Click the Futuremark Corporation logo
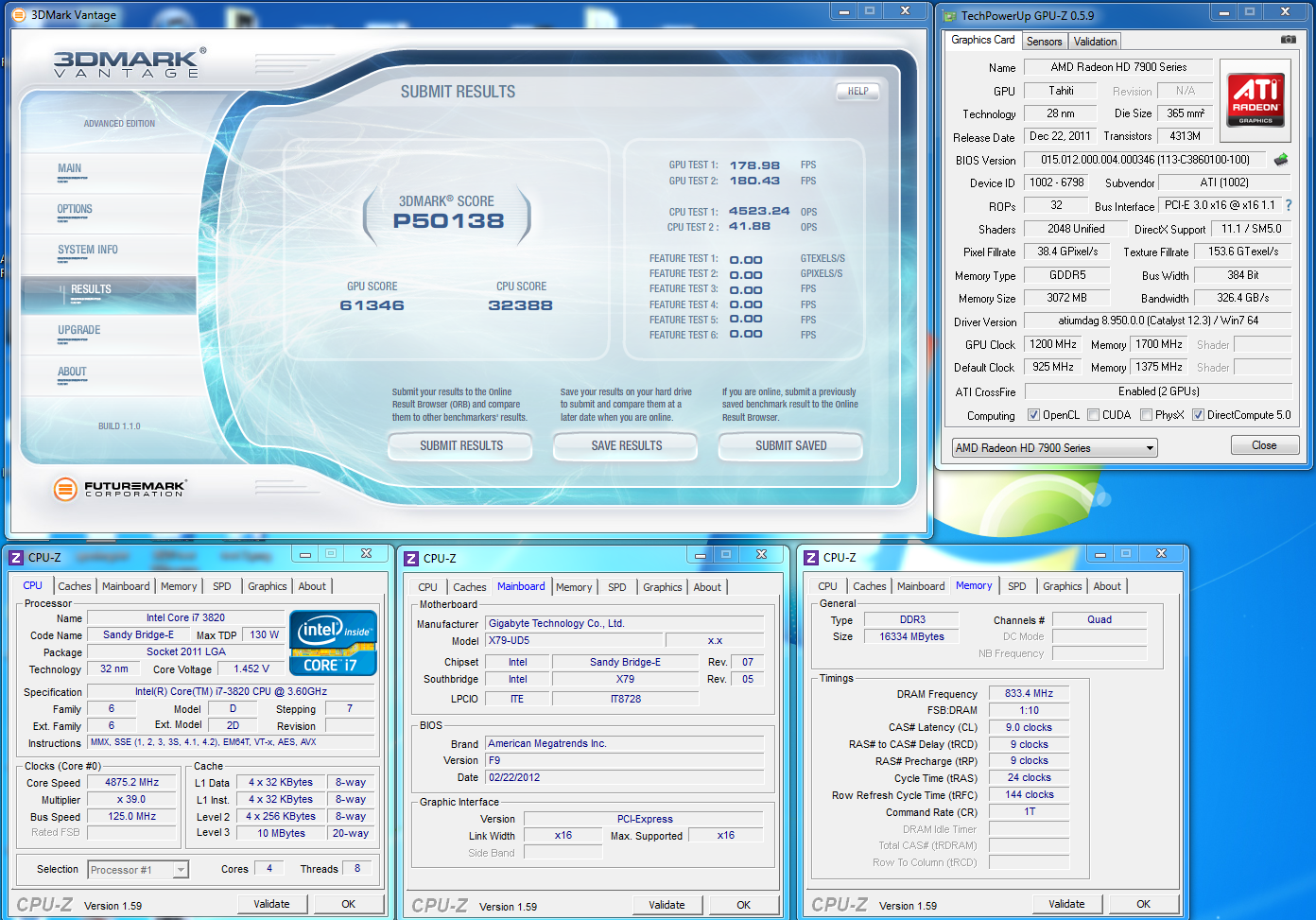This screenshot has height=920, width=1316. (120, 489)
